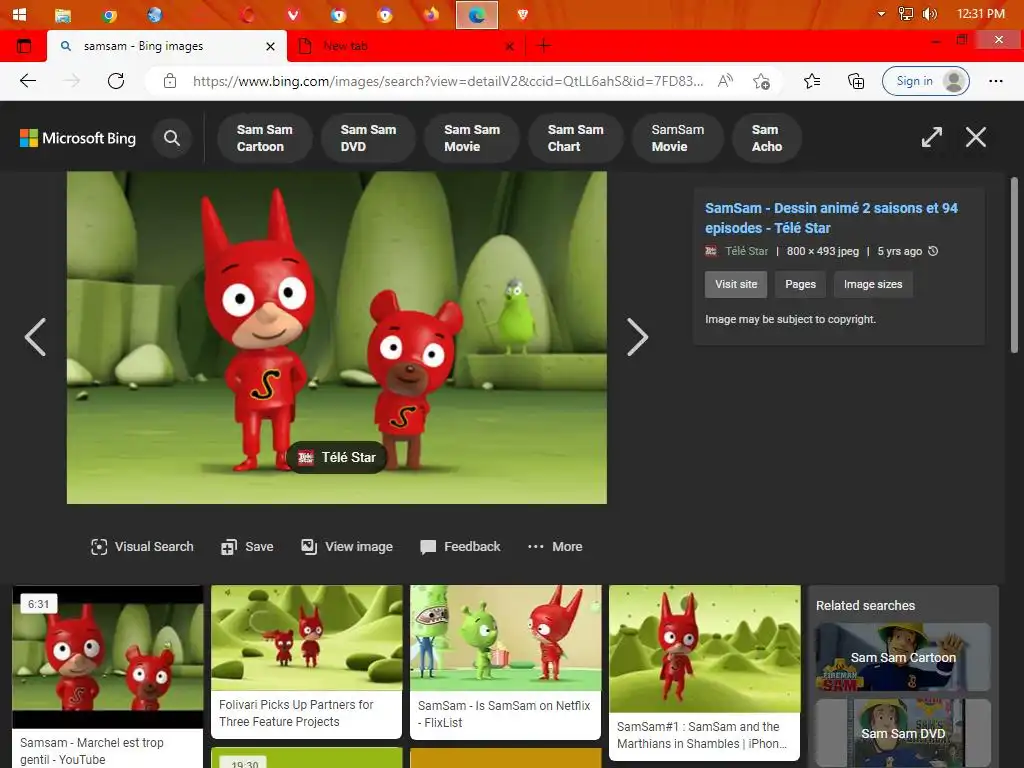Click View image
Screen dimensions: 1024x768
347,547
